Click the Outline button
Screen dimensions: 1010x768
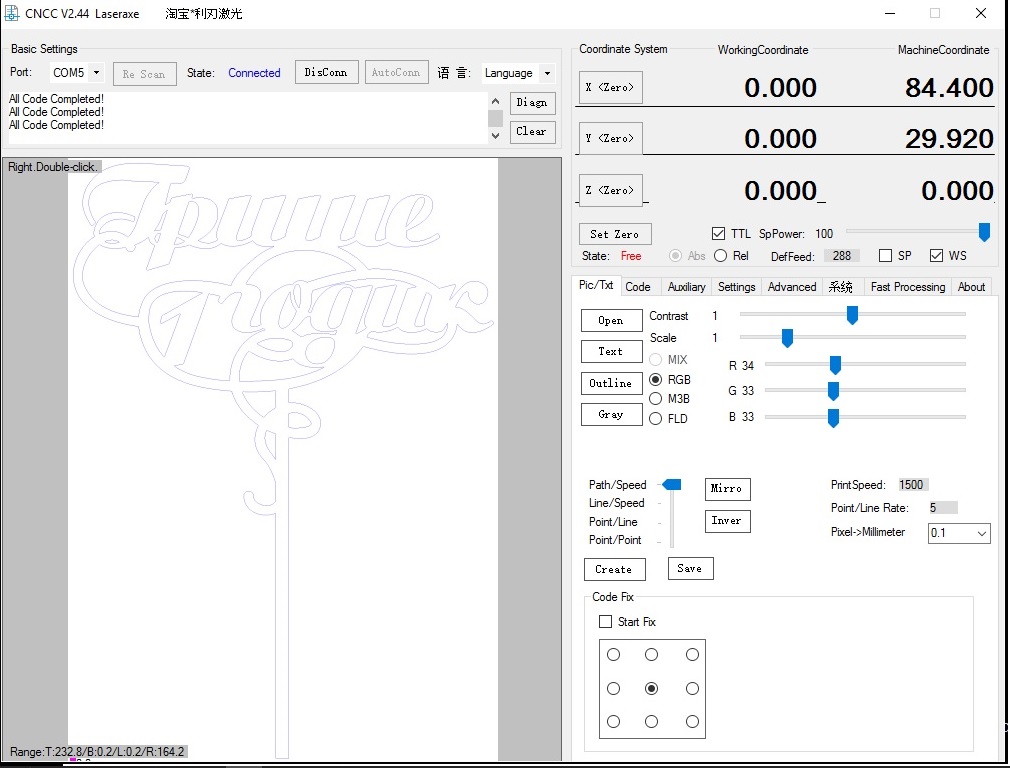(x=611, y=383)
